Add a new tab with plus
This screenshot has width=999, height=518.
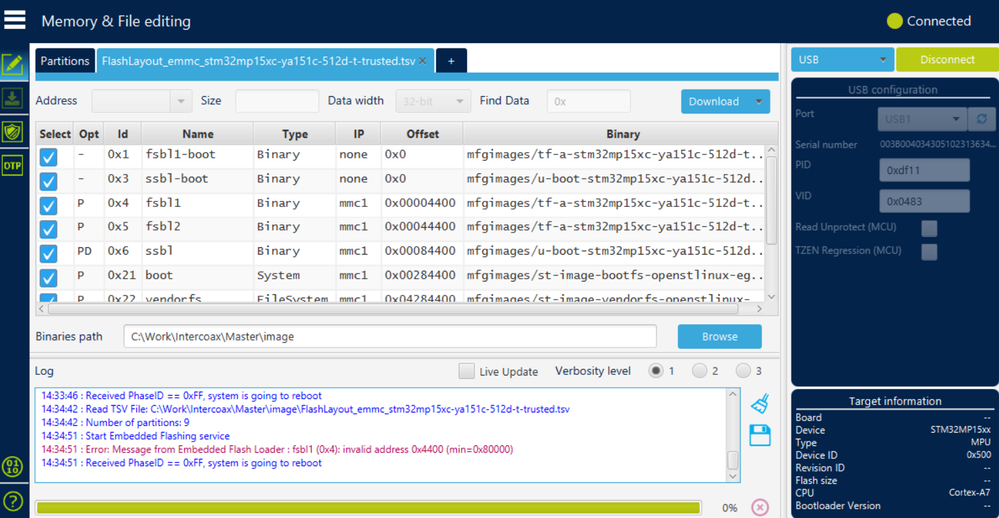tap(451, 61)
